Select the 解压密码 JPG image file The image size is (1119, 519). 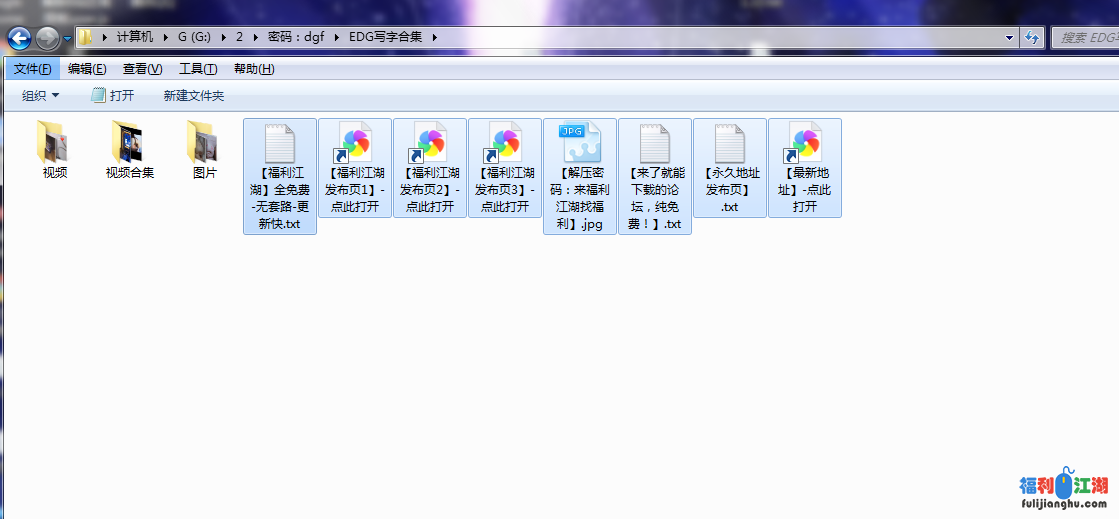pos(580,146)
